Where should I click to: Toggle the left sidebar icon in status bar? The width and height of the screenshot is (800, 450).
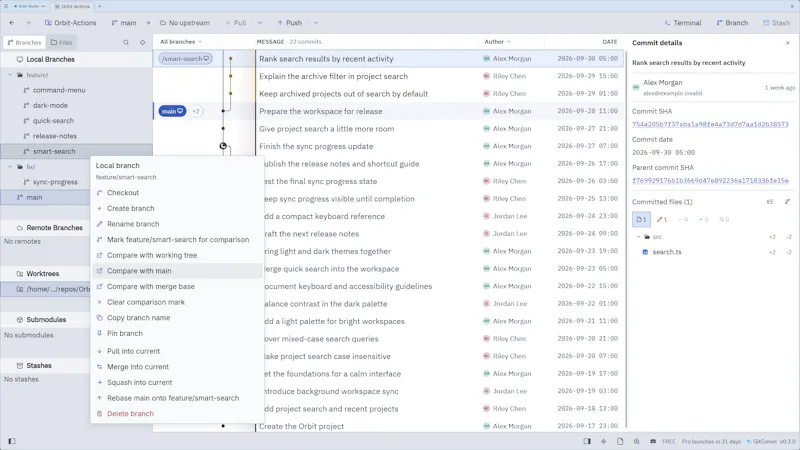12,441
